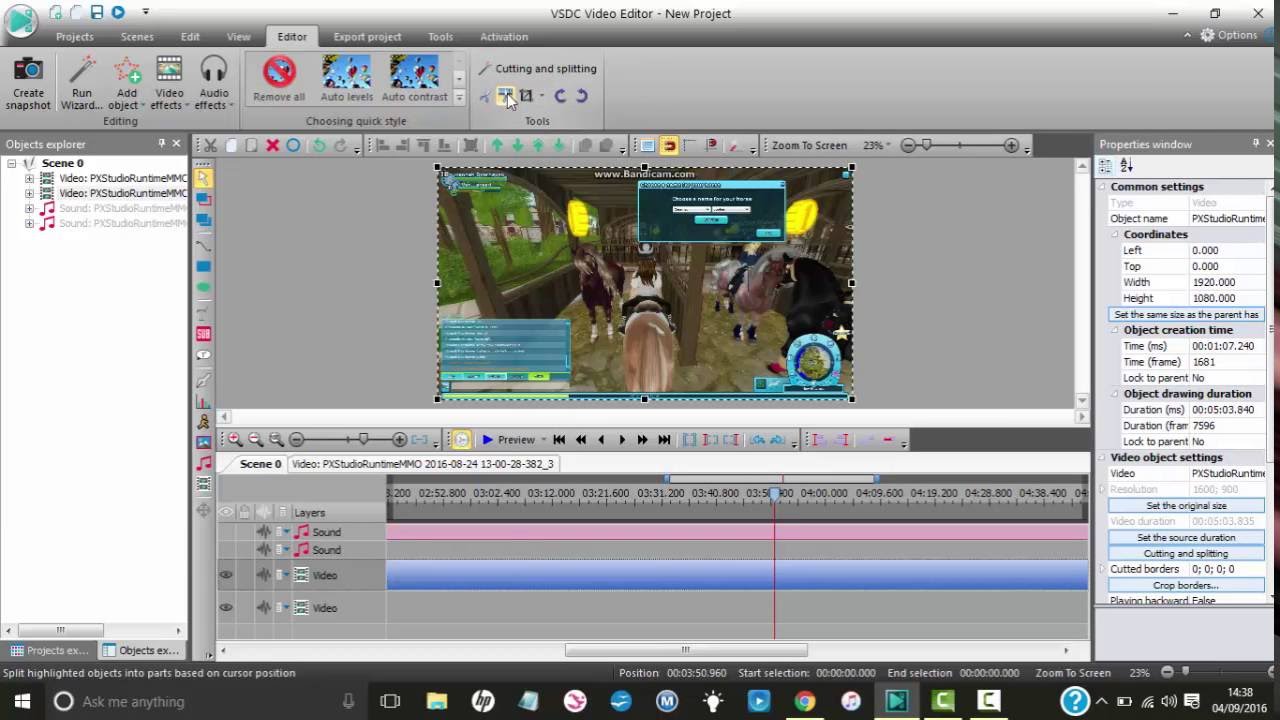Click Set the same size as parent button
Image resolution: width=1280 pixels, height=720 pixels.
click(x=1186, y=314)
